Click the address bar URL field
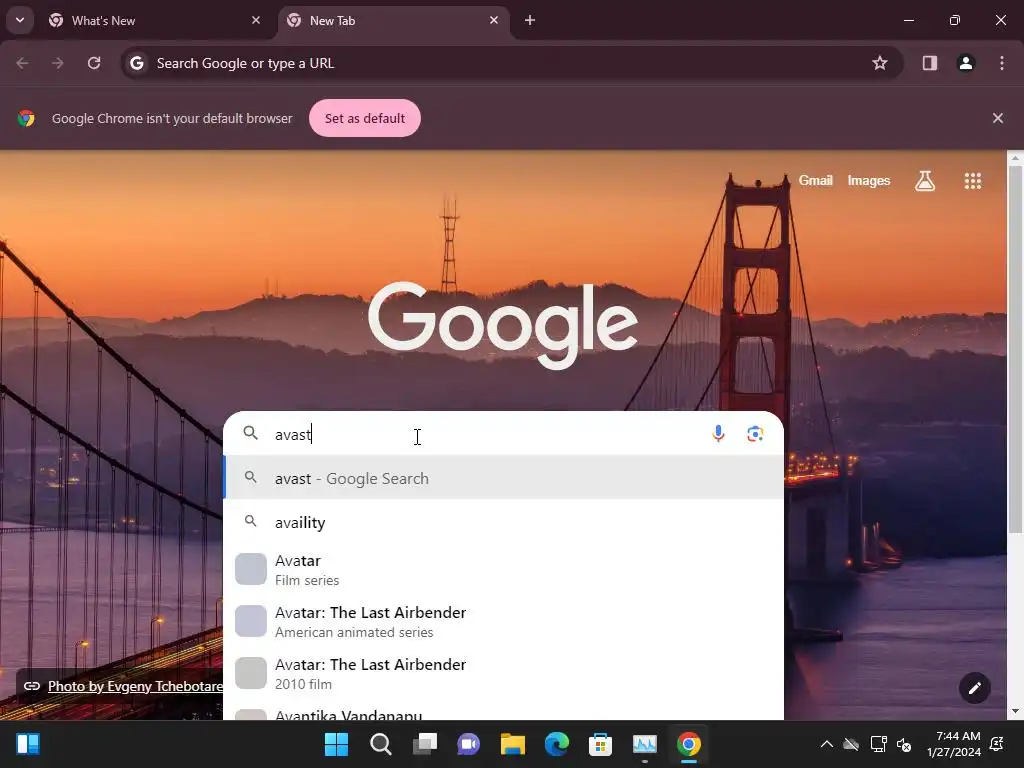The height and width of the screenshot is (768, 1024). [x=511, y=63]
